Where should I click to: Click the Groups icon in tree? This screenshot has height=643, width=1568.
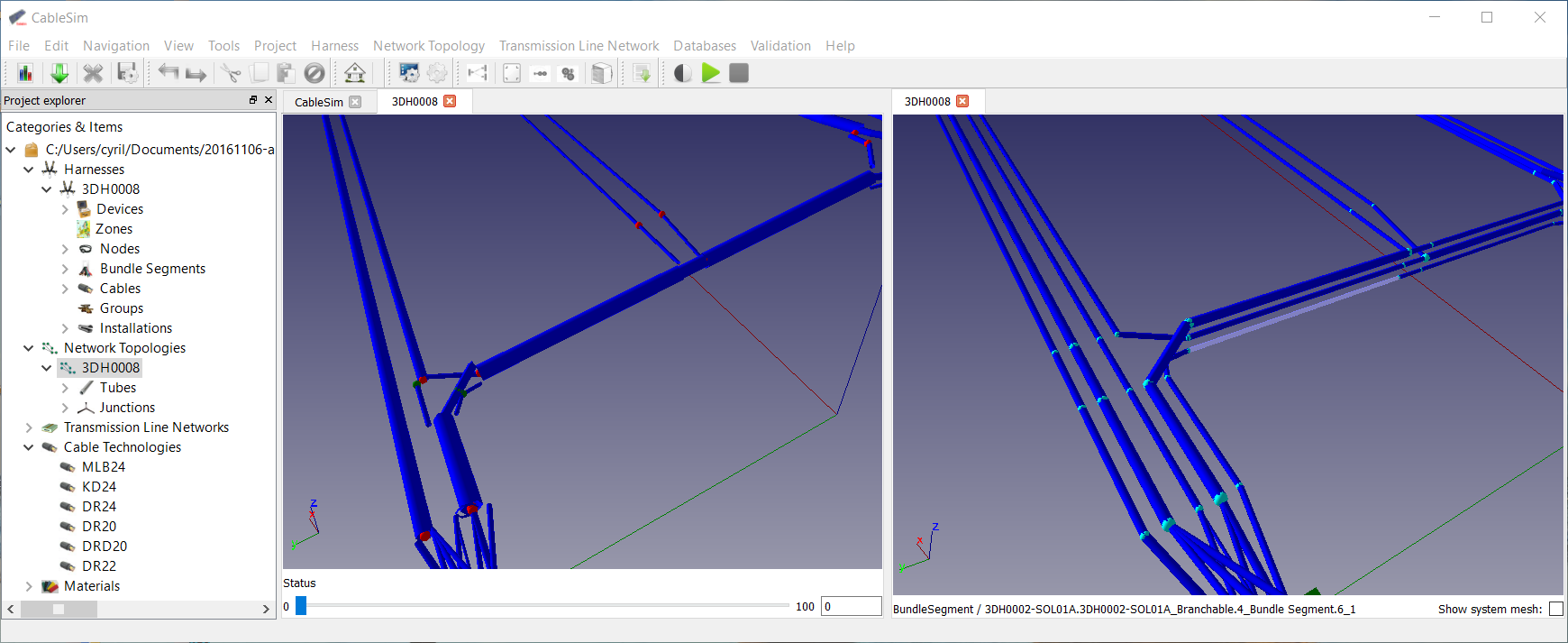(x=86, y=308)
